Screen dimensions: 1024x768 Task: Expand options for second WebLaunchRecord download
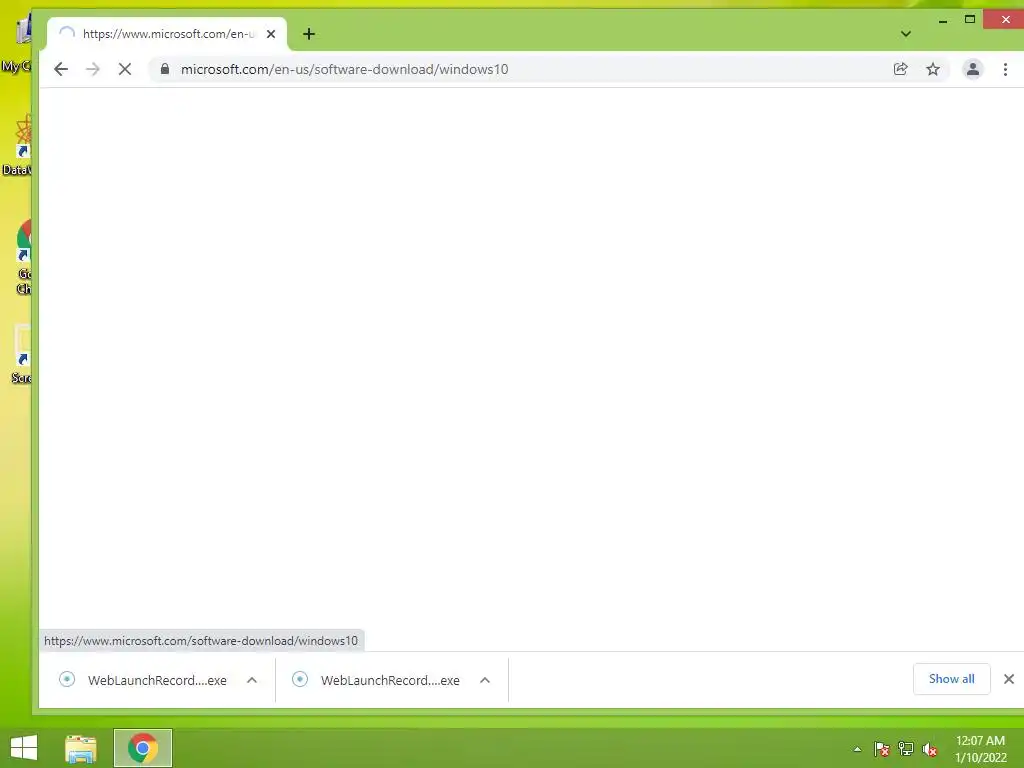(485, 680)
